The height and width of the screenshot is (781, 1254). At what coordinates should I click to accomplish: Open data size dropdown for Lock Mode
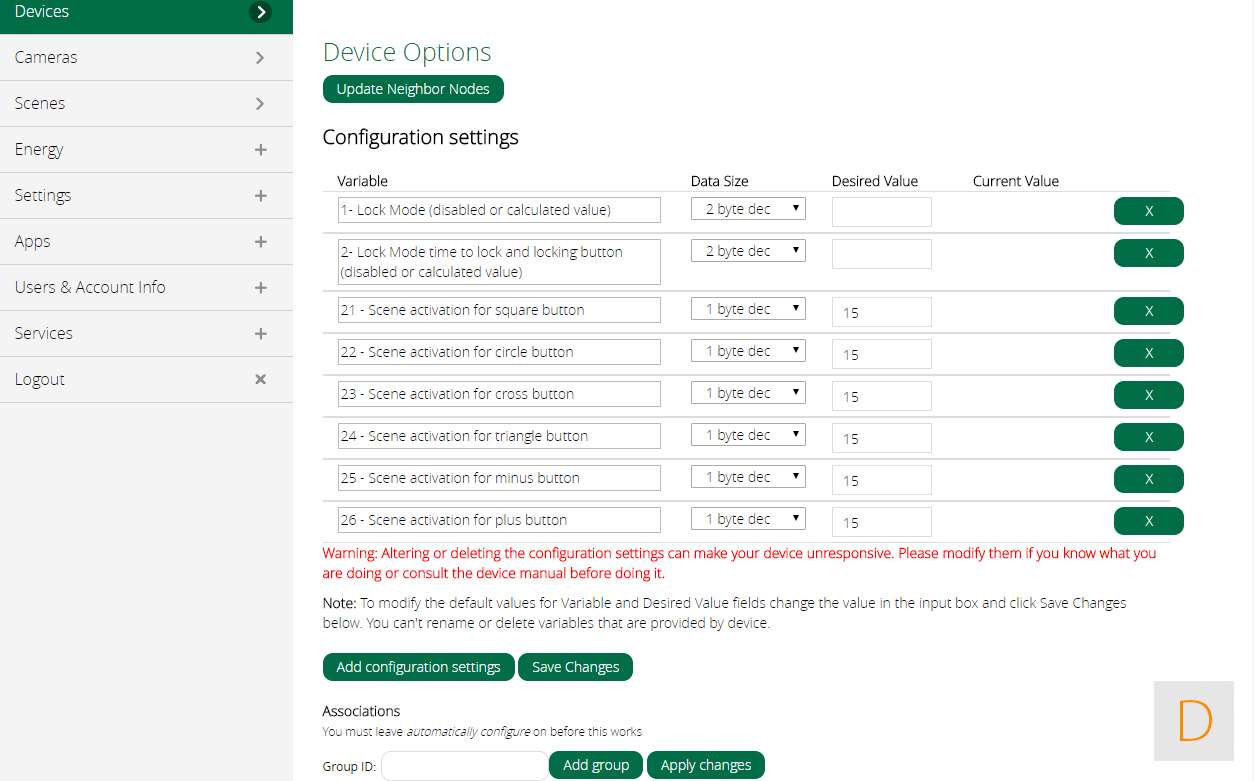pos(748,209)
